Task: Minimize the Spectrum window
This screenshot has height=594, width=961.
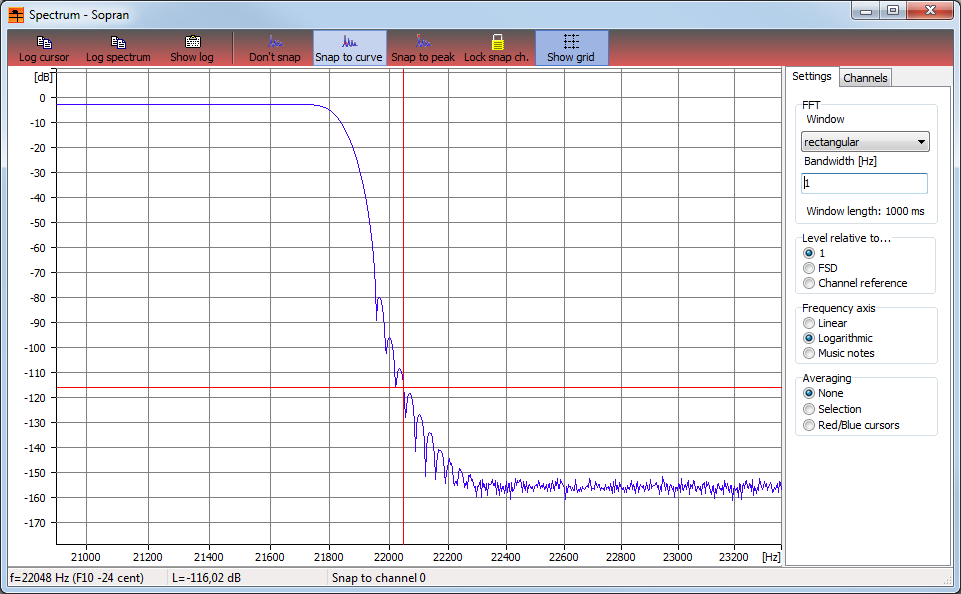Action: (866, 10)
